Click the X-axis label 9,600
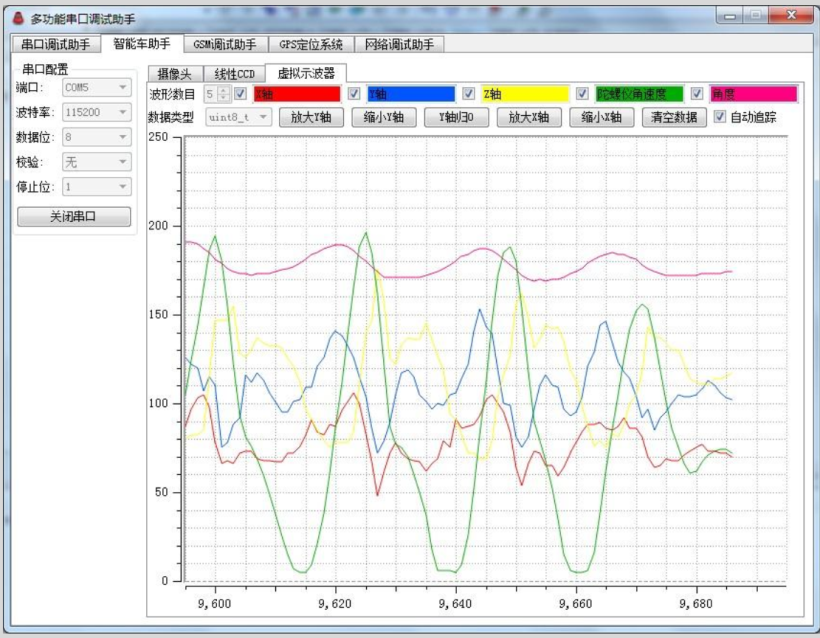This screenshot has width=820, height=638. click(x=214, y=604)
